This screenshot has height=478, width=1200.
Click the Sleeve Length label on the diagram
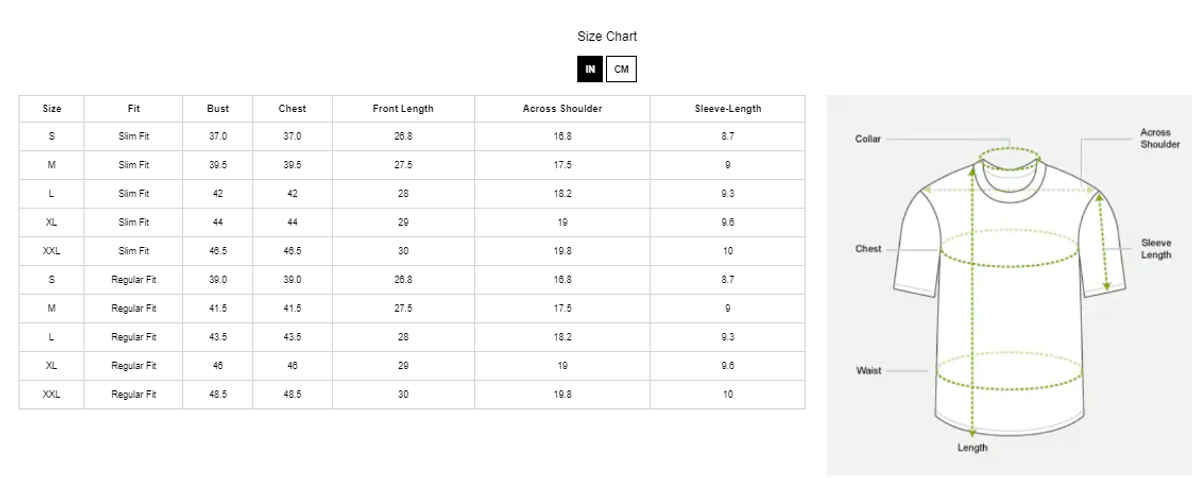[x=1156, y=249]
